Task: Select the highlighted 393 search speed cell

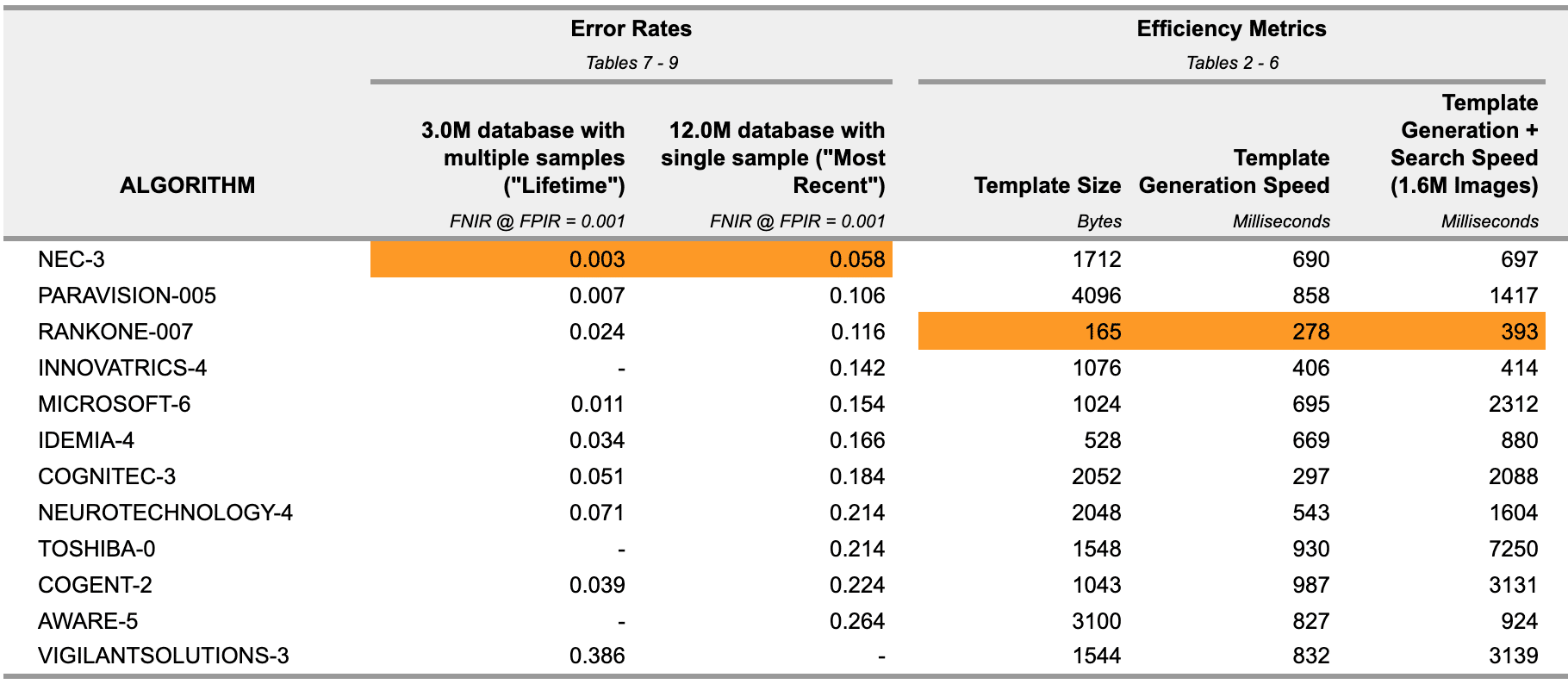Action: (1519, 332)
